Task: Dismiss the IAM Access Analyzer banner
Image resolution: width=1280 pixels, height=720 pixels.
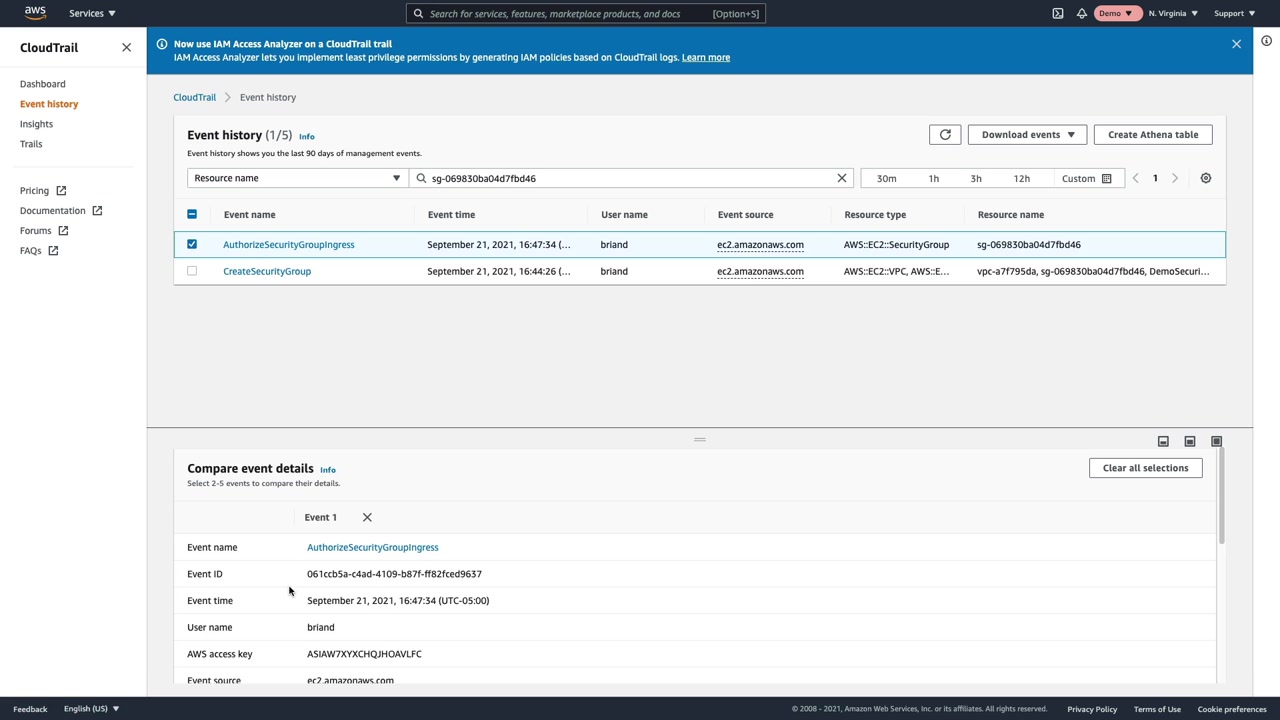Action: pos(1236,44)
